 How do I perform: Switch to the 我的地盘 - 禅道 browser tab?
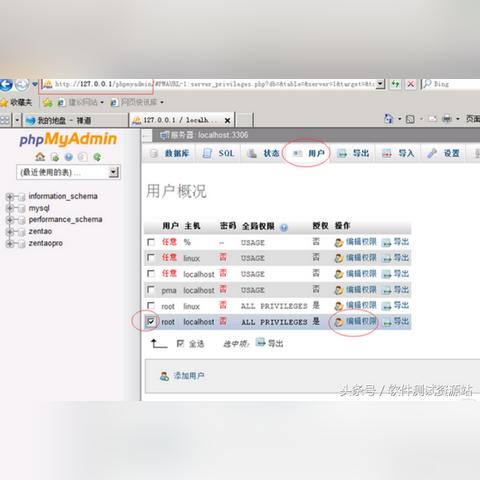click(x=75, y=120)
